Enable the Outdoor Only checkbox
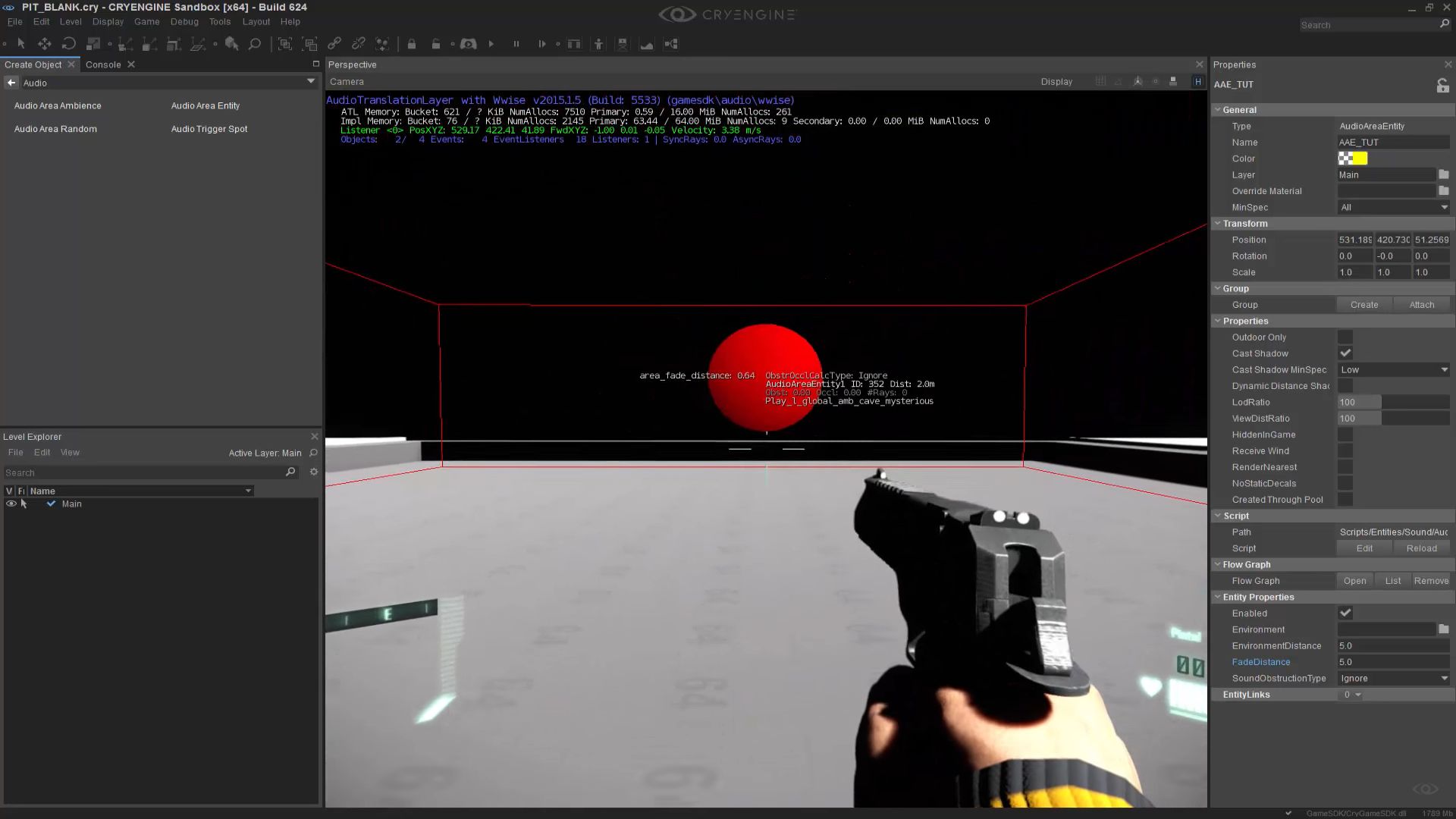The width and height of the screenshot is (1456, 819). (x=1345, y=337)
